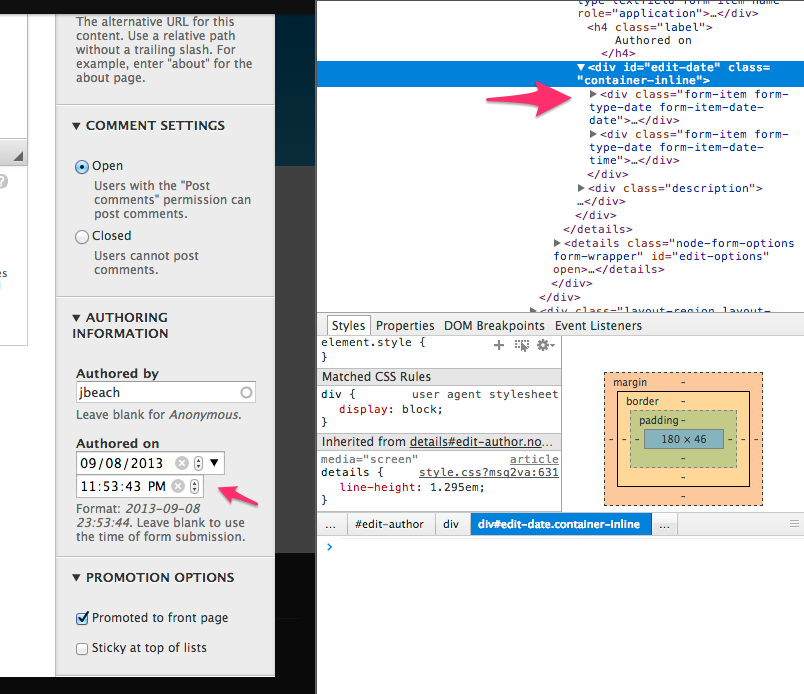804x694 pixels.
Task: Open styles settings gear icon
Action: point(545,345)
